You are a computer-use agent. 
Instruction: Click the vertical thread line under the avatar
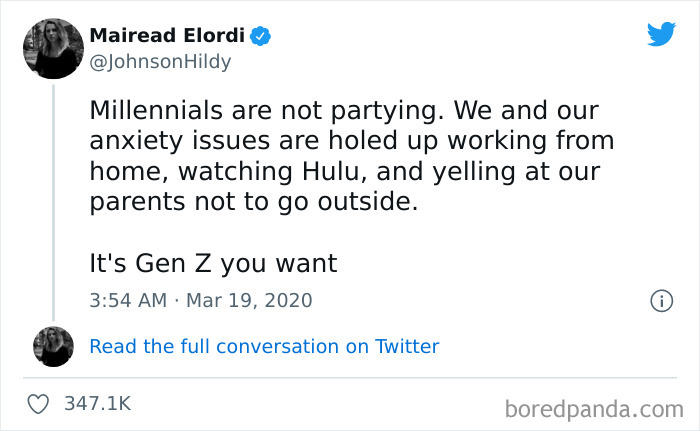[x=53, y=200]
